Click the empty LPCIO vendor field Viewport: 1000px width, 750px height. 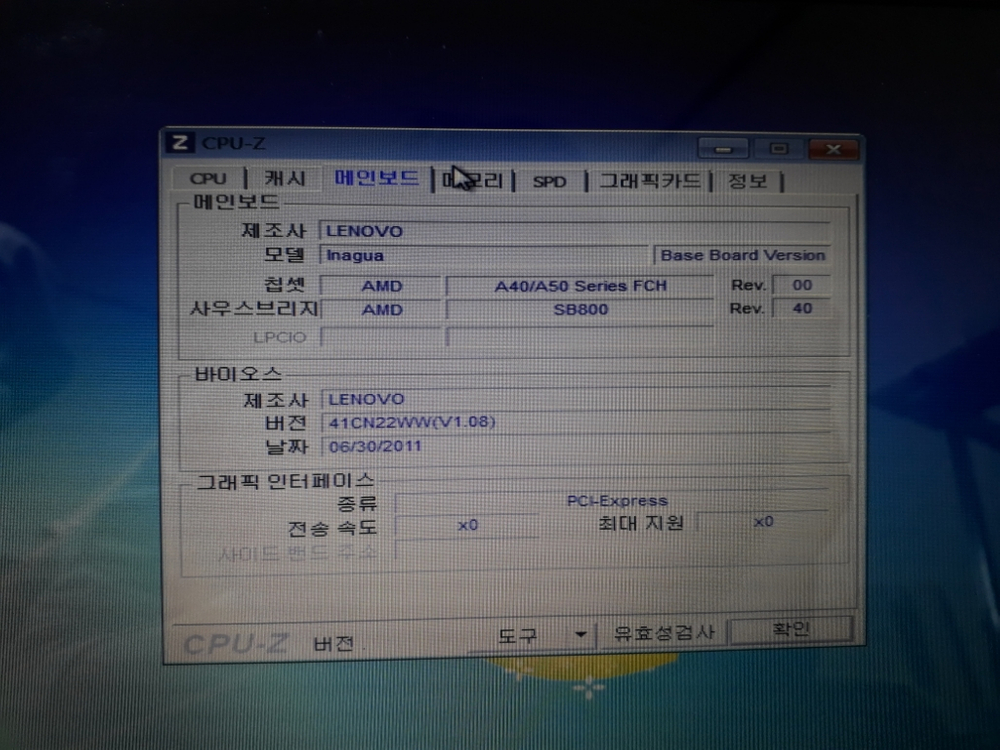381,336
